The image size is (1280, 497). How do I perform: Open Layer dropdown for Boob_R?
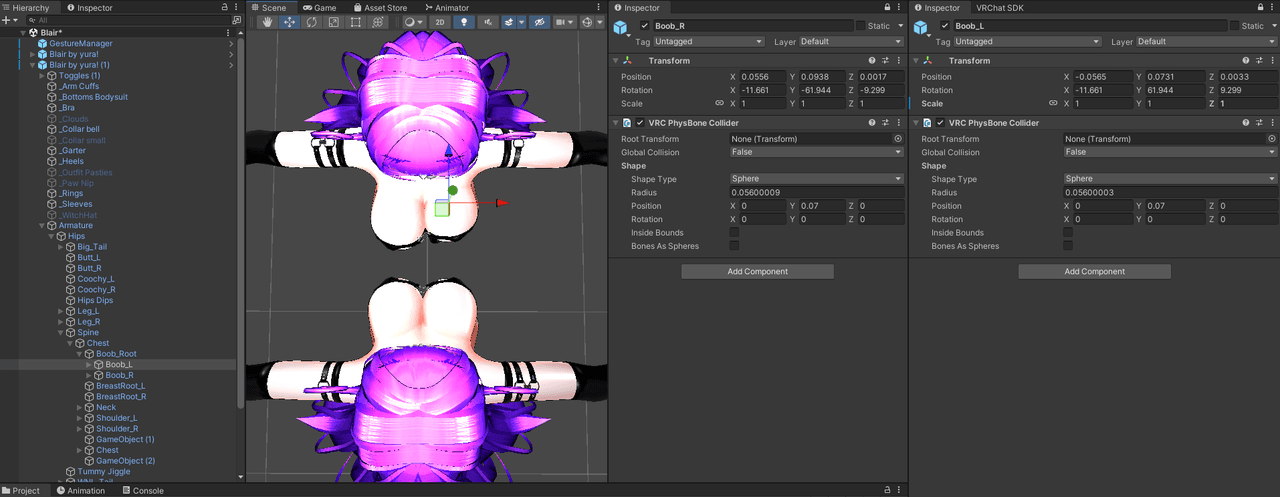[x=851, y=42]
